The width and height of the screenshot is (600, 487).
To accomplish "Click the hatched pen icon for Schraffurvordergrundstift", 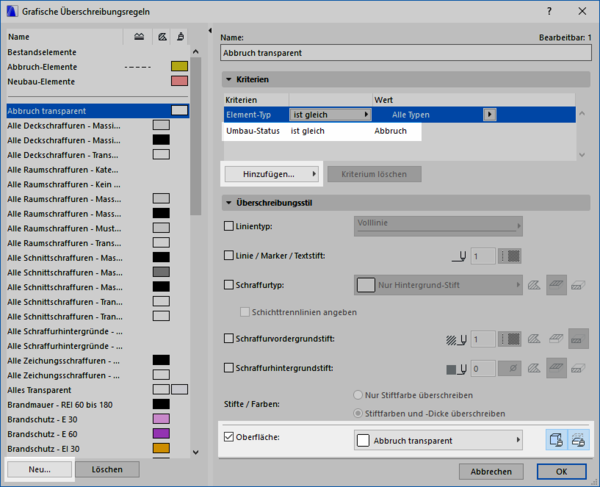I will [456, 339].
